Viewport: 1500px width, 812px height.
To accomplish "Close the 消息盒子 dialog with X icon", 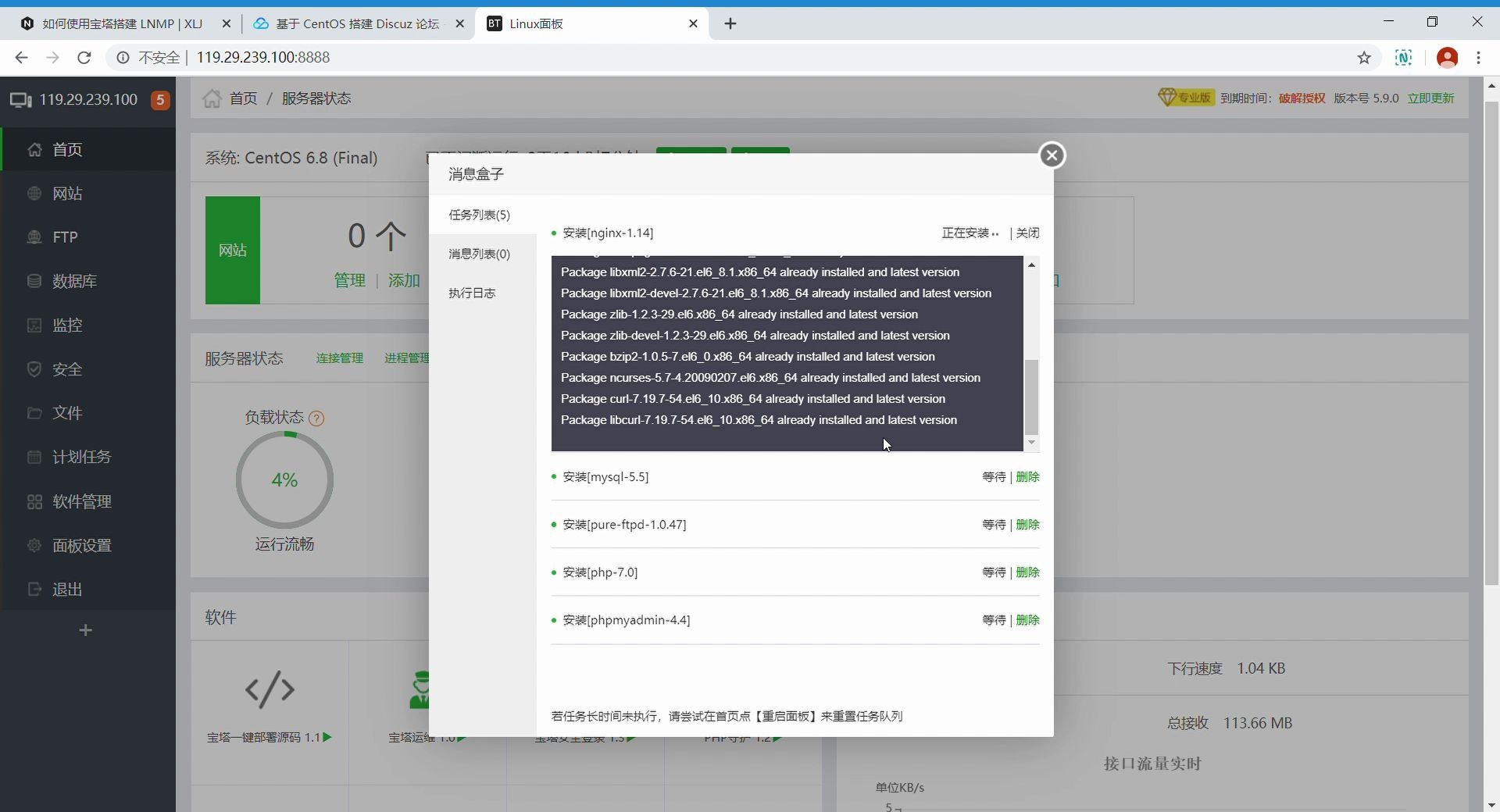I will [x=1052, y=155].
